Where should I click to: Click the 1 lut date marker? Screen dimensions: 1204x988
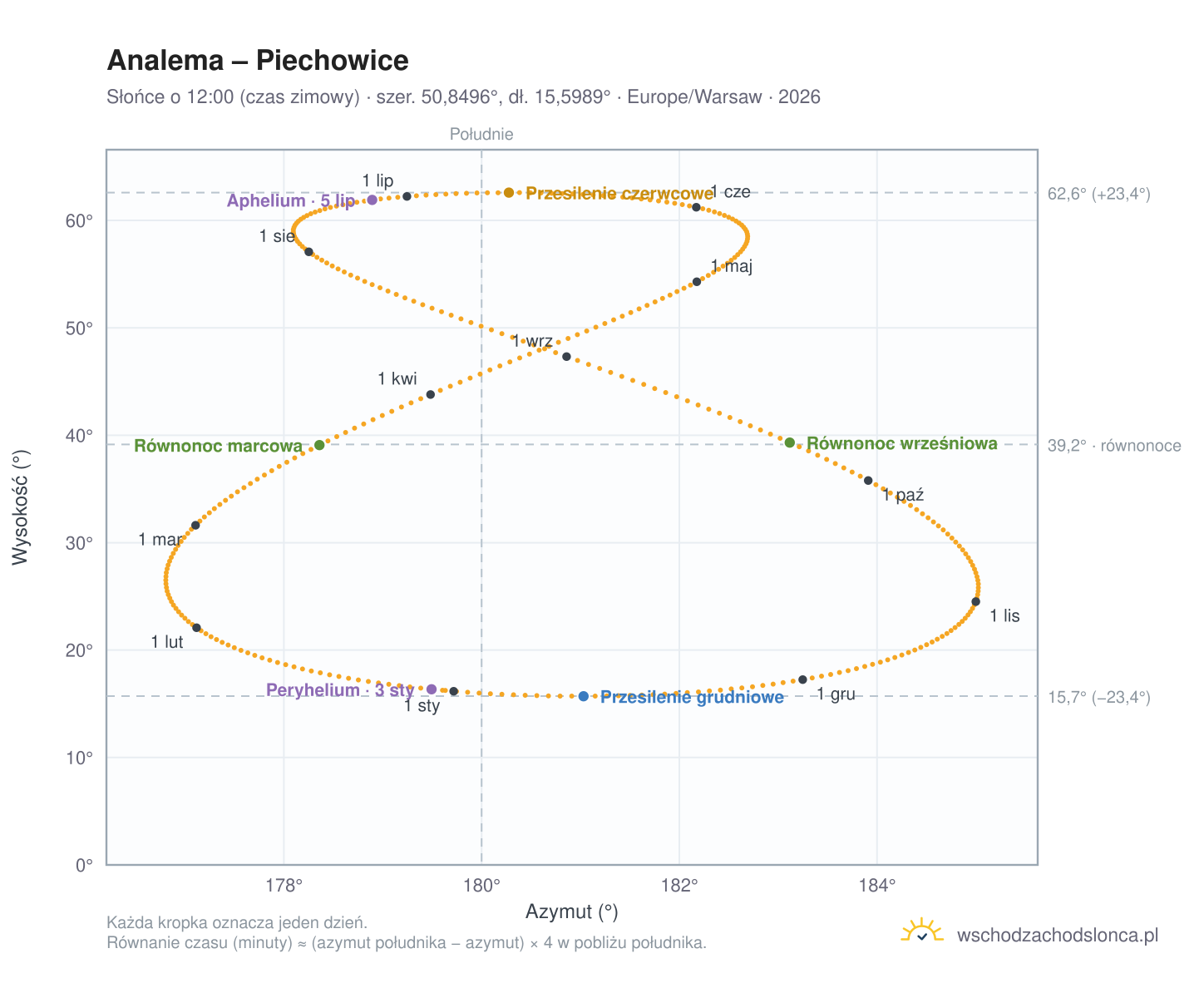pos(196,628)
